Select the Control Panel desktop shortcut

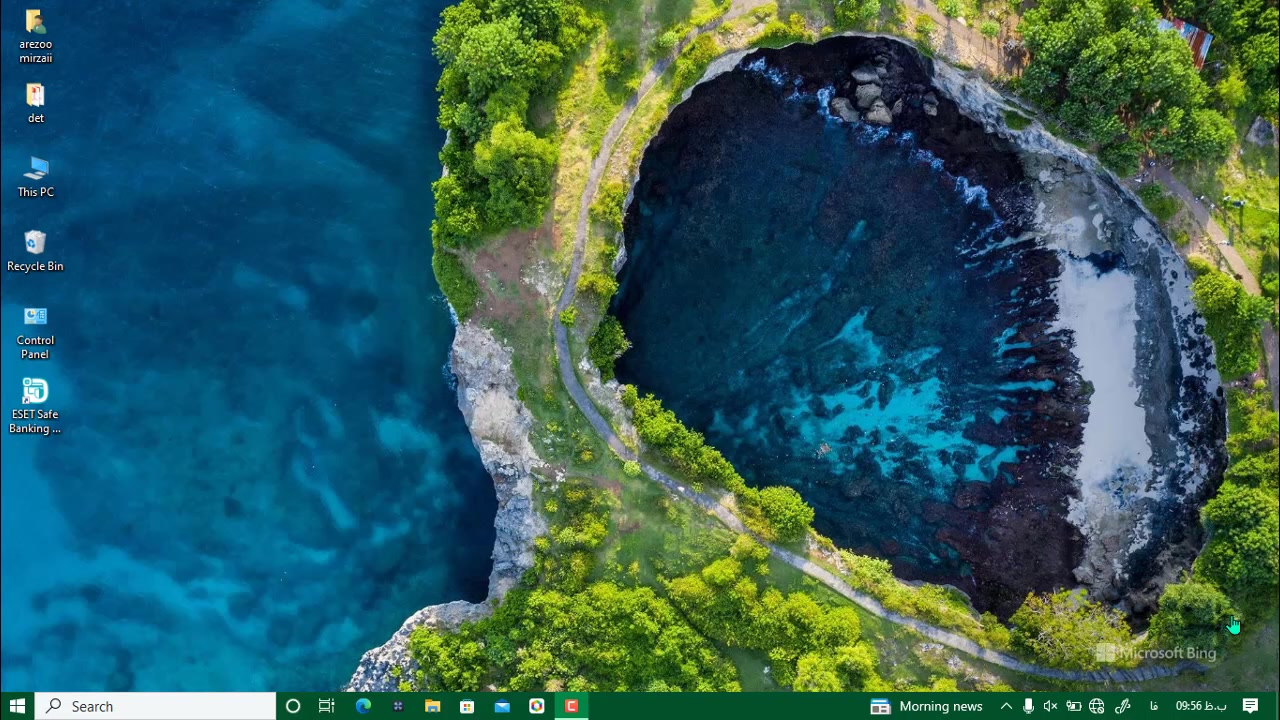pos(35,332)
